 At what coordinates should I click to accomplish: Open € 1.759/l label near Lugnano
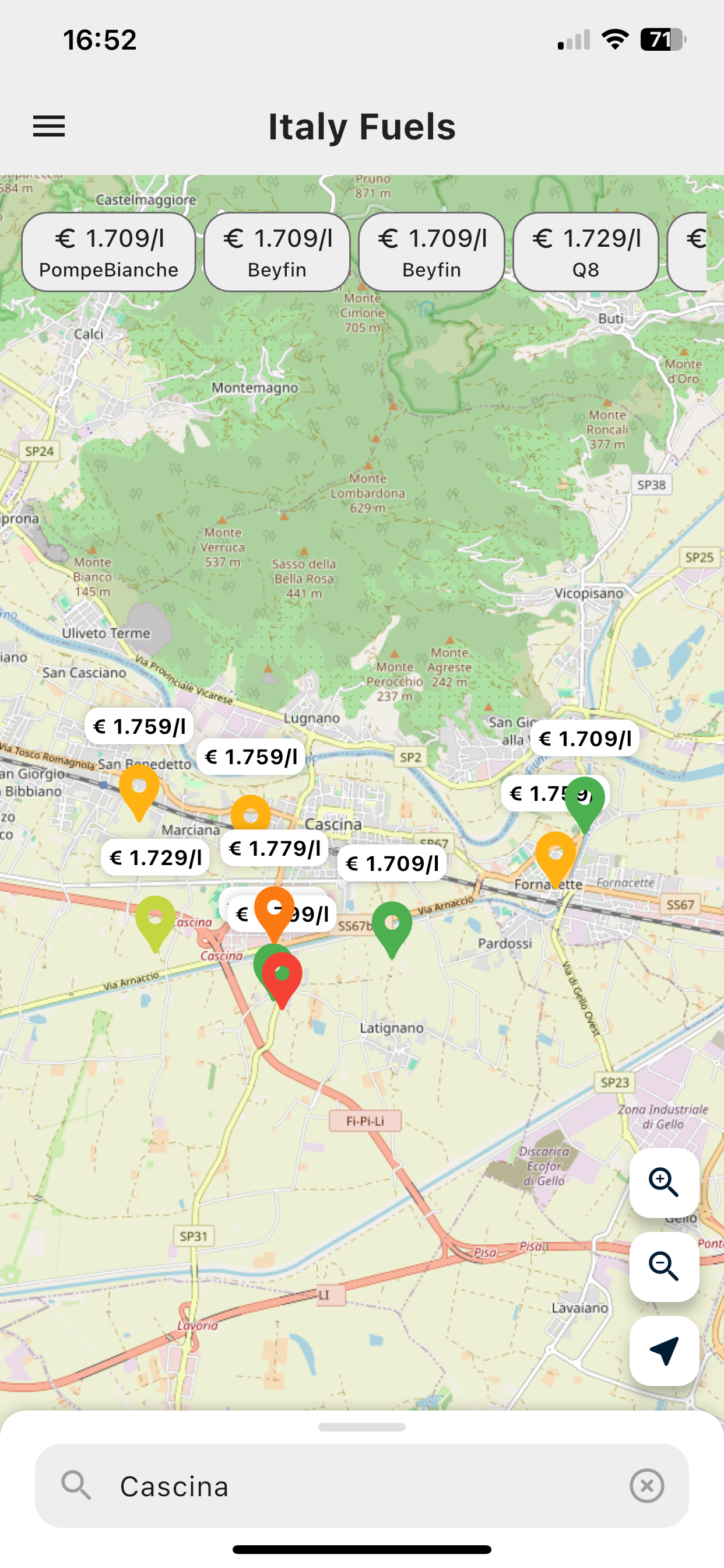251,757
